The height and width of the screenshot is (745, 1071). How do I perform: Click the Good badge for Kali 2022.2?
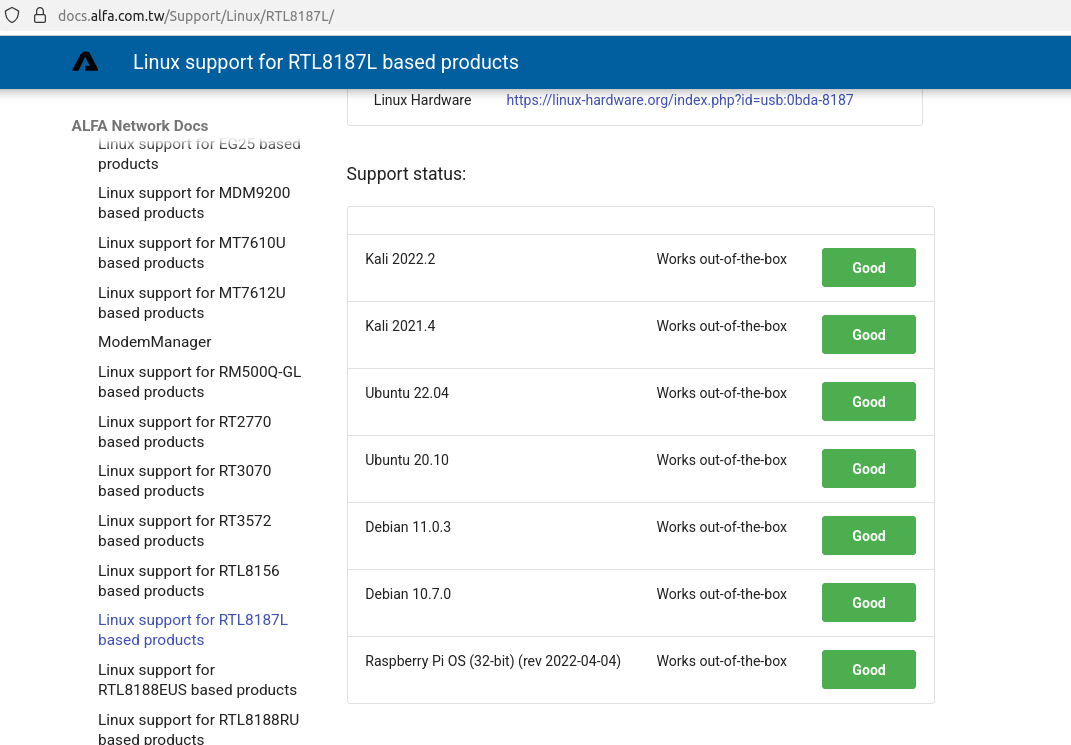pyautogui.click(x=868, y=268)
